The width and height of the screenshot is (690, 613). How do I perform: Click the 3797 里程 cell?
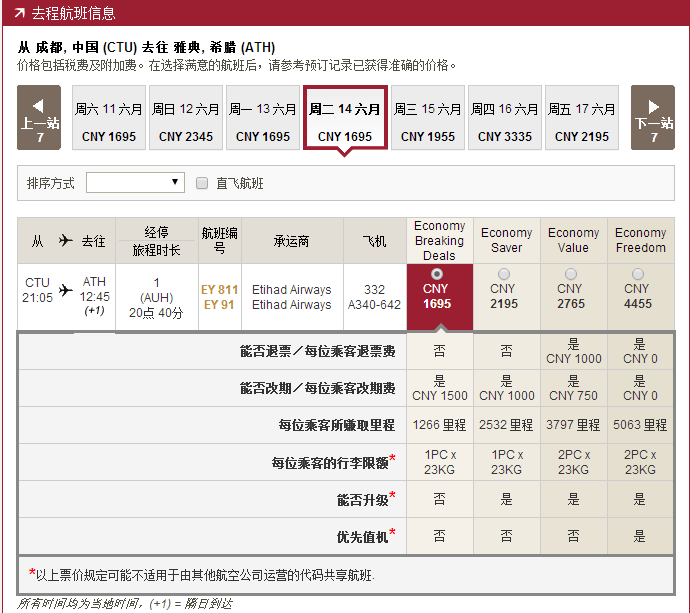pyautogui.click(x=573, y=425)
